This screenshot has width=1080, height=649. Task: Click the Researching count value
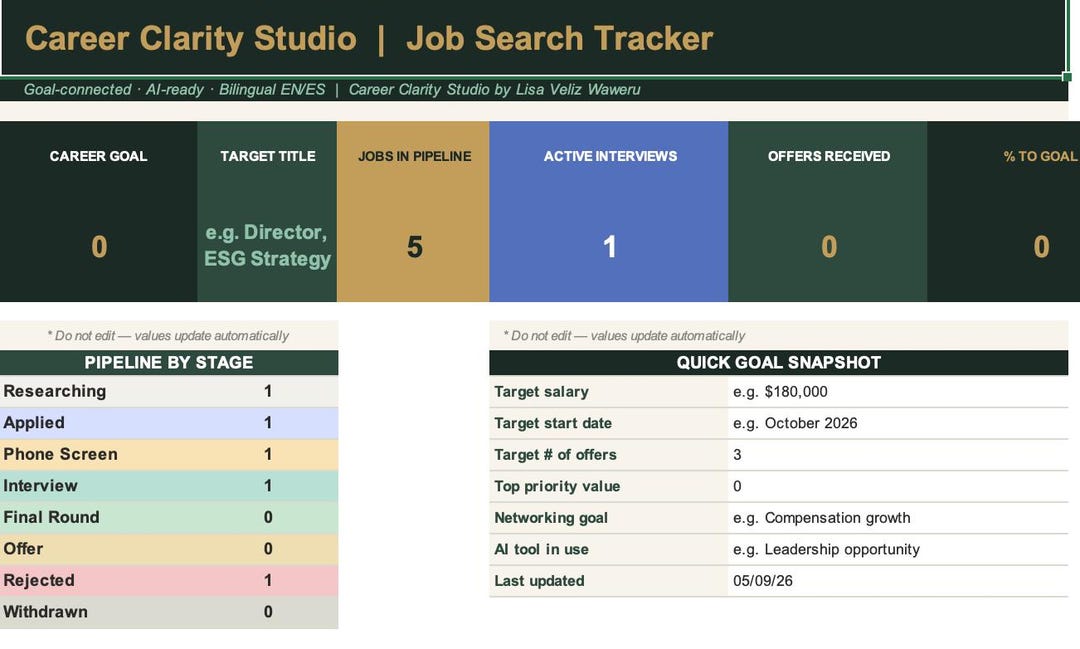(268, 391)
